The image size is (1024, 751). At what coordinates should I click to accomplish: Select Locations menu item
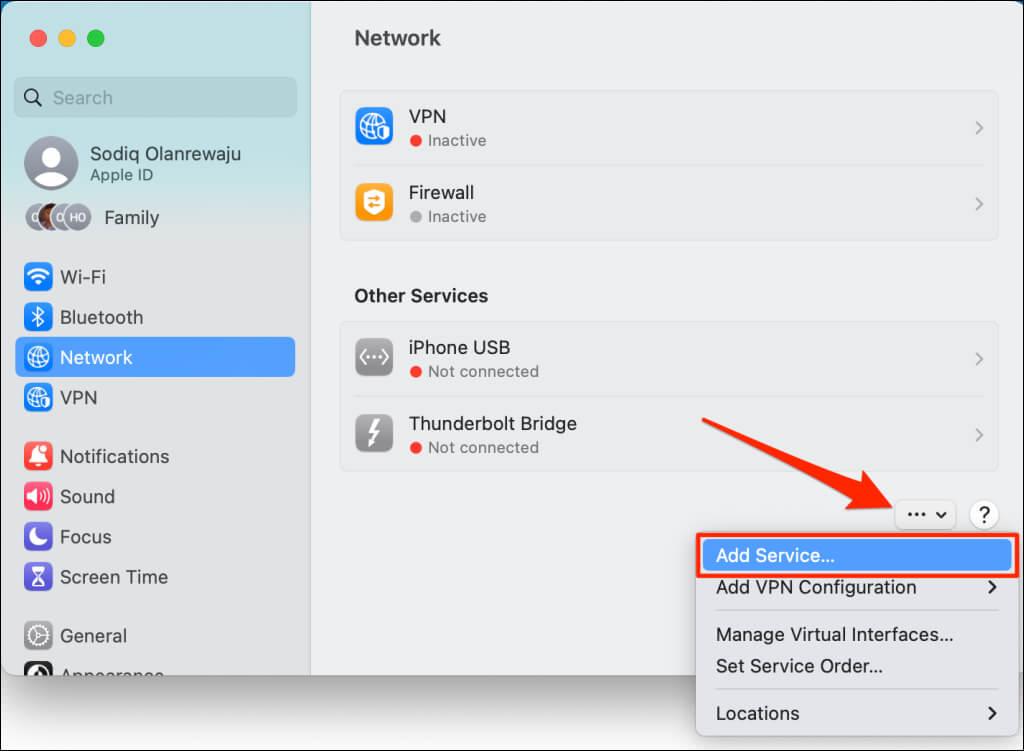point(857,713)
